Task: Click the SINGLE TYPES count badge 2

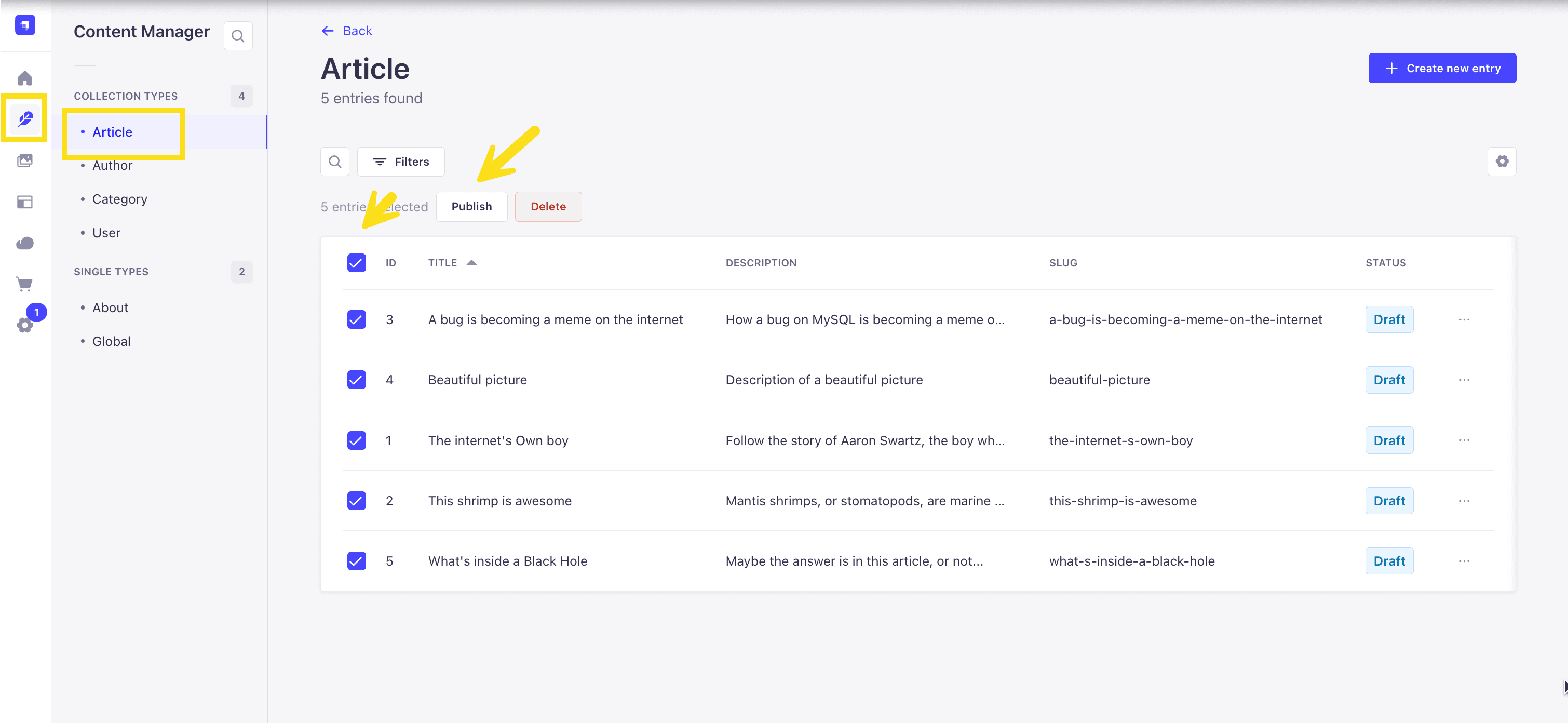Action: [241, 272]
